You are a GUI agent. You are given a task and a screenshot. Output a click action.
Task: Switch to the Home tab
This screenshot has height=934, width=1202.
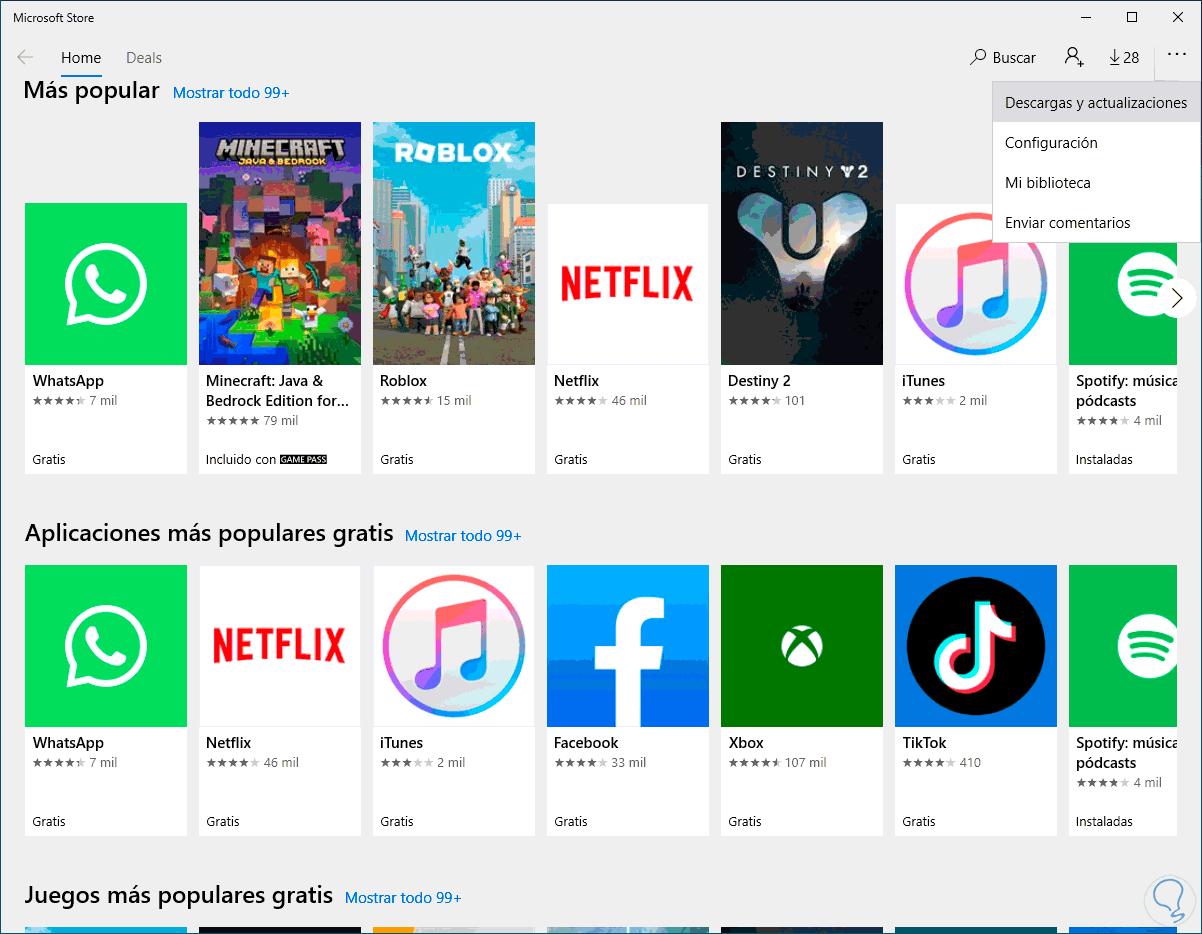(81, 58)
